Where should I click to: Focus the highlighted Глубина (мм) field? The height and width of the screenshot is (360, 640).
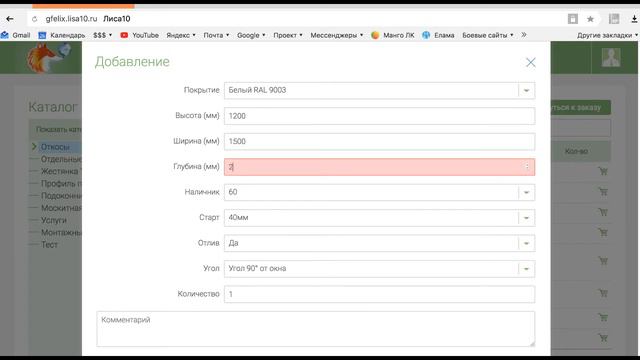coord(379,167)
